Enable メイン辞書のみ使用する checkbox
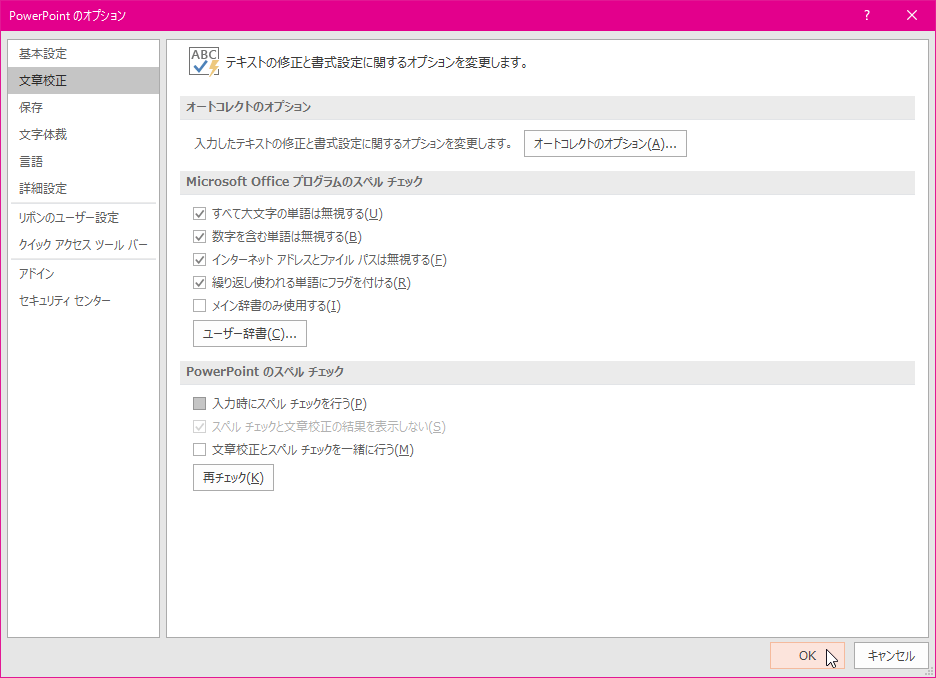 (x=199, y=306)
